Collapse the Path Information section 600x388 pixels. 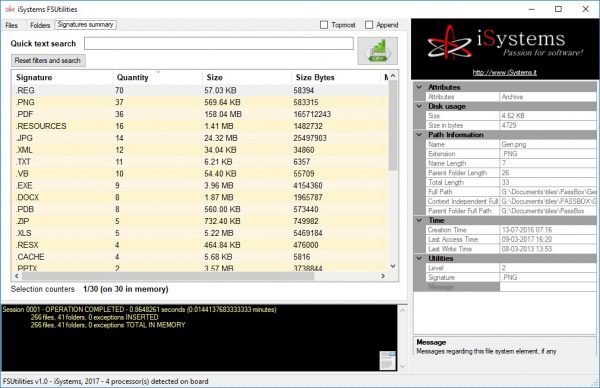click(419, 135)
